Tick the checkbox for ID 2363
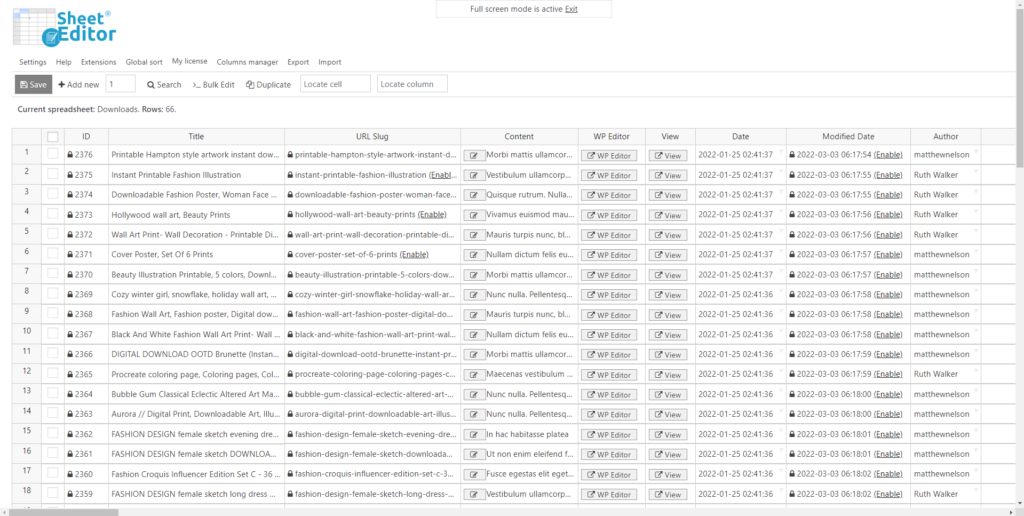The width and height of the screenshot is (1024, 516). point(53,412)
